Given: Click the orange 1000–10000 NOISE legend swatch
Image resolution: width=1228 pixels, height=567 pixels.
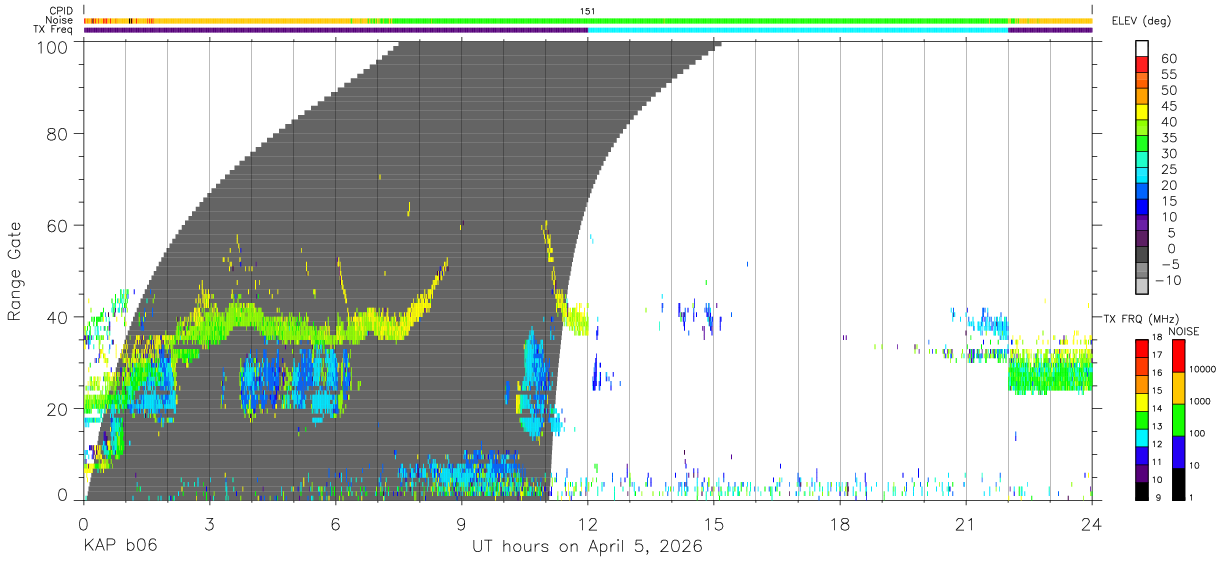Looking at the screenshot, I should [x=1179, y=386].
